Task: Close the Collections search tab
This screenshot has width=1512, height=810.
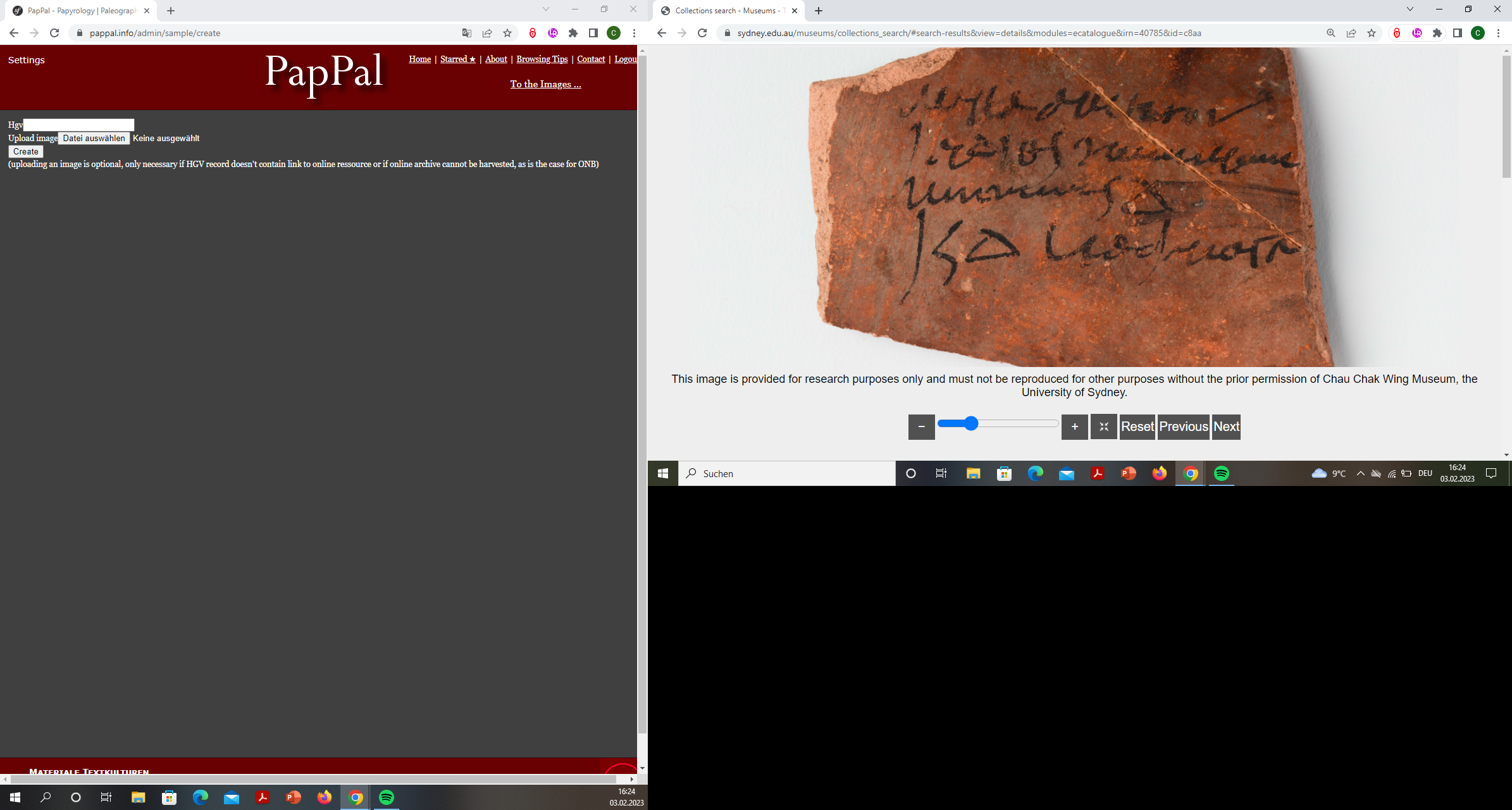Action: tap(795, 11)
